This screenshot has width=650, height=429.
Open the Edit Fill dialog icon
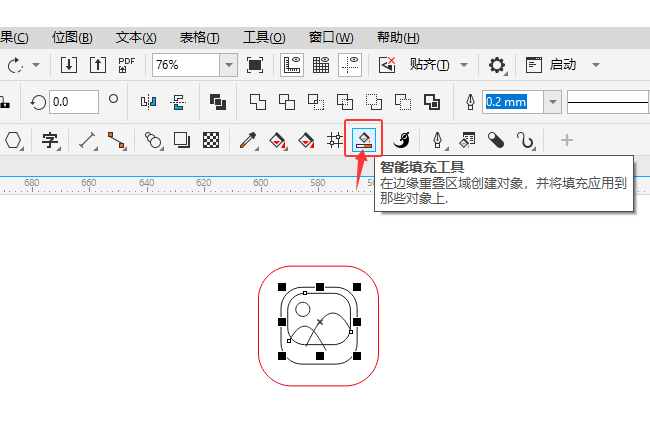pos(467,140)
